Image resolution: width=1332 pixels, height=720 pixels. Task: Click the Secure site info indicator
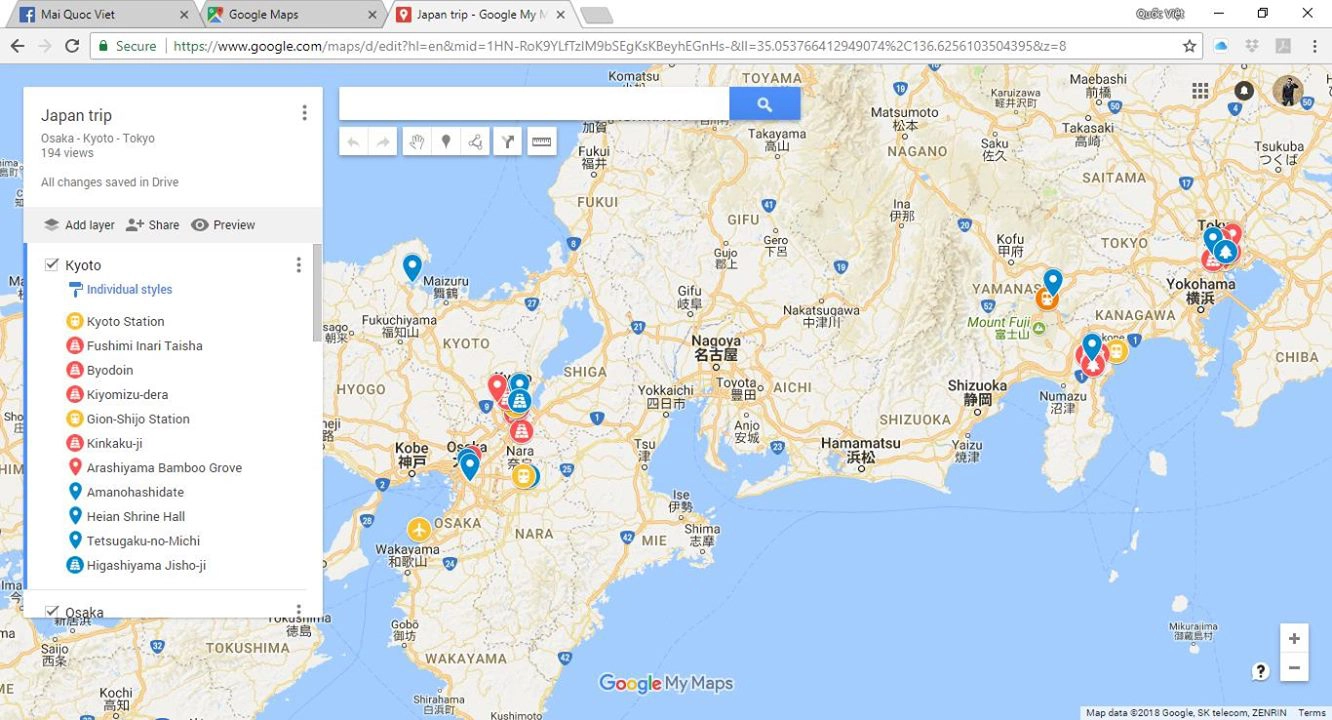[125, 46]
